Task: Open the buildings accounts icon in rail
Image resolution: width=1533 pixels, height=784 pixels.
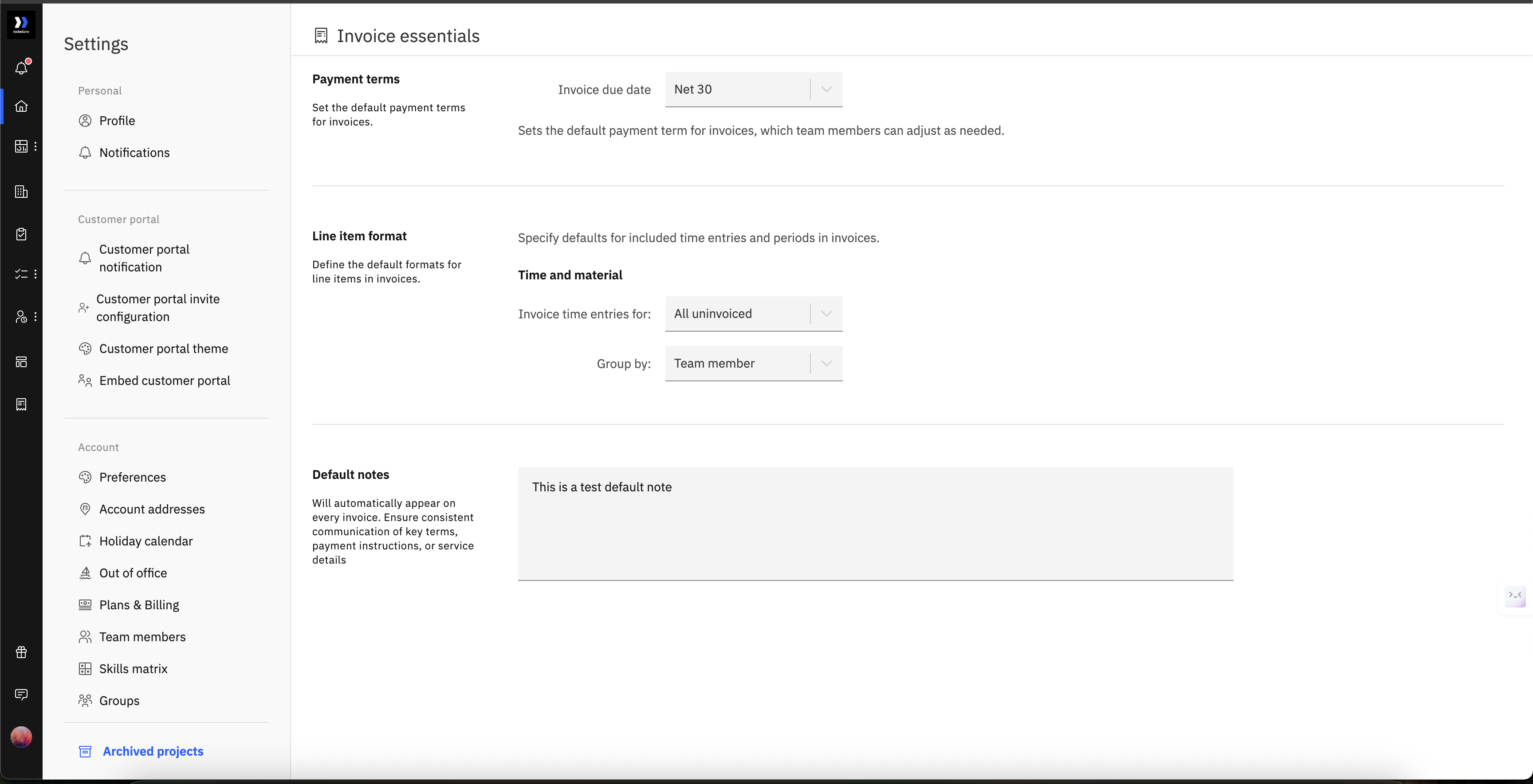Action: coord(21,192)
